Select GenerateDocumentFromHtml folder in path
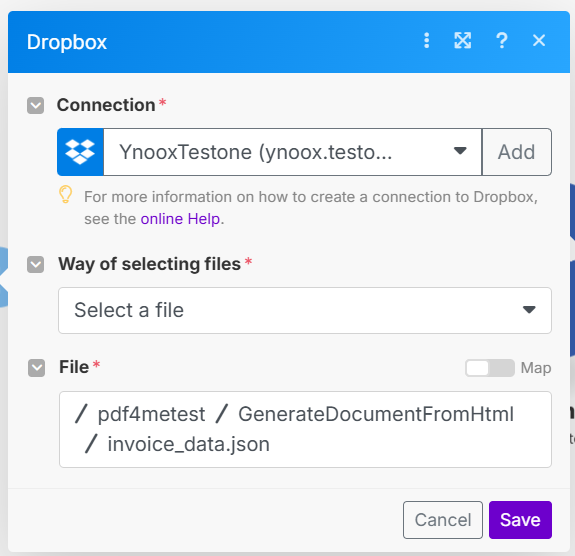Screen dimensions: 575x556 (x=376, y=414)
